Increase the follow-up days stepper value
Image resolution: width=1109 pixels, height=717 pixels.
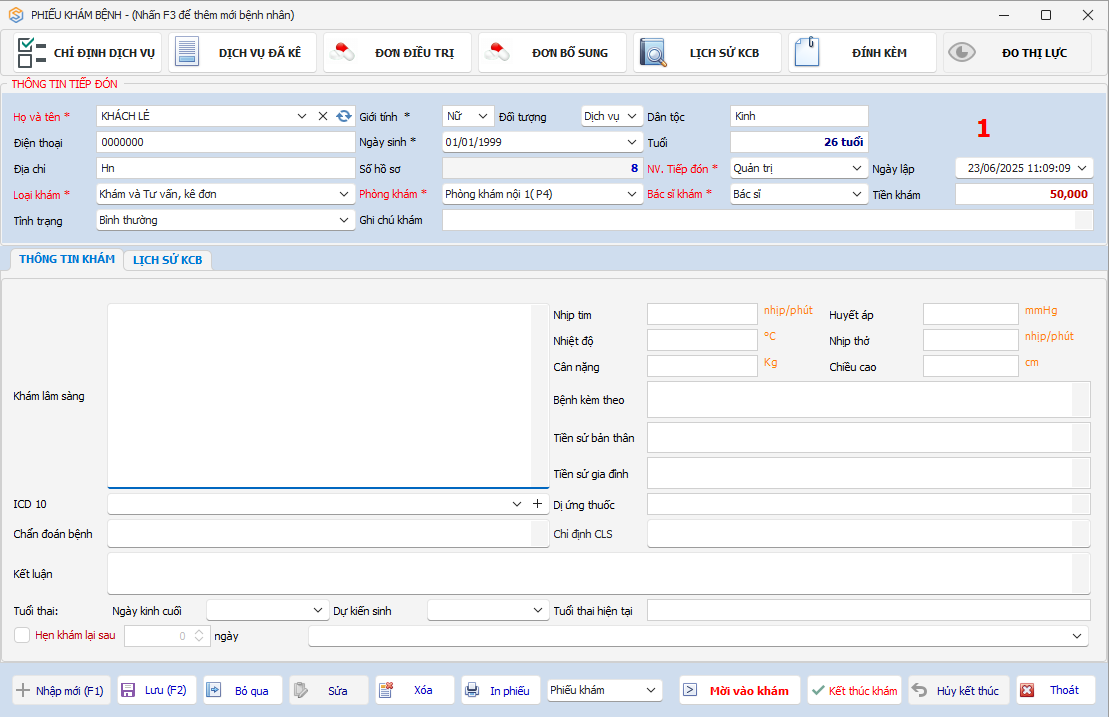point(199,631)
